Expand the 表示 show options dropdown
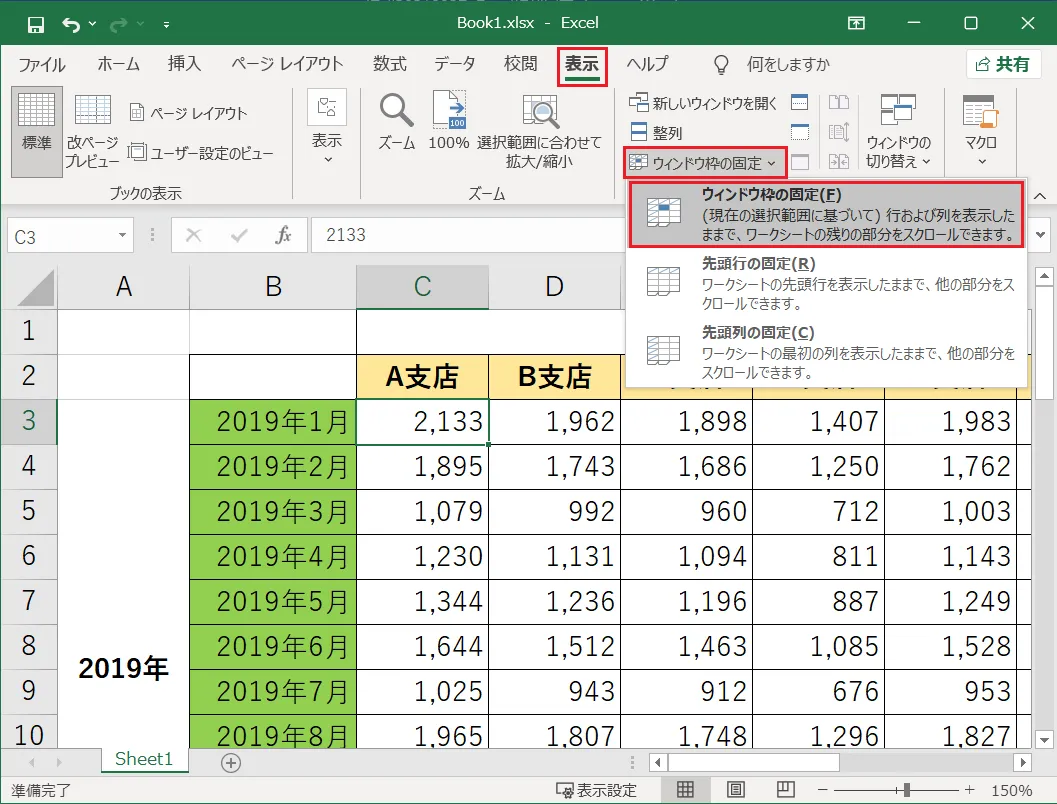This screenshot has width=1057, height=804. click(327, 128)
